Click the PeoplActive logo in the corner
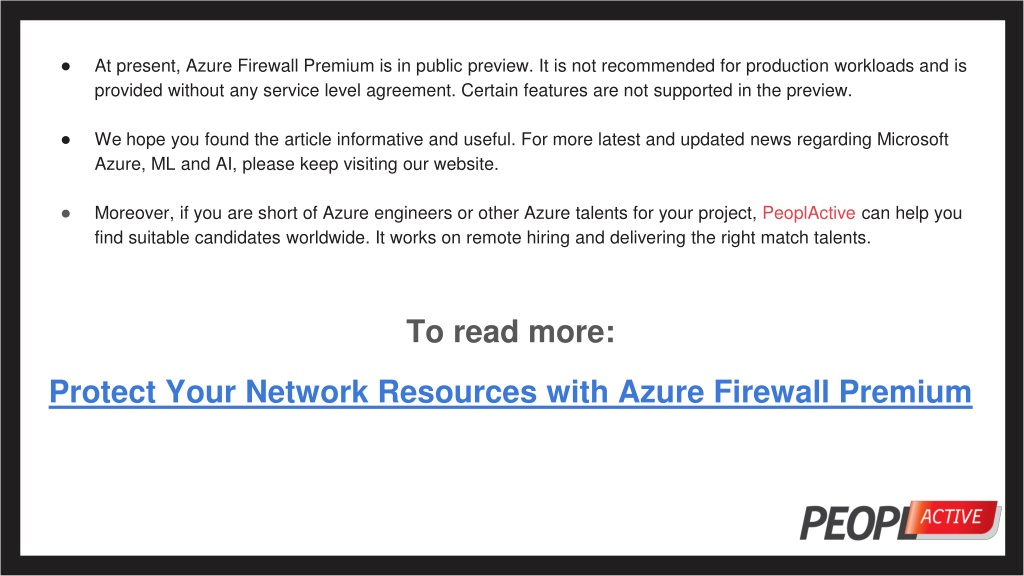The height and width of the screenshot is (576, 1024). point(901,520)
